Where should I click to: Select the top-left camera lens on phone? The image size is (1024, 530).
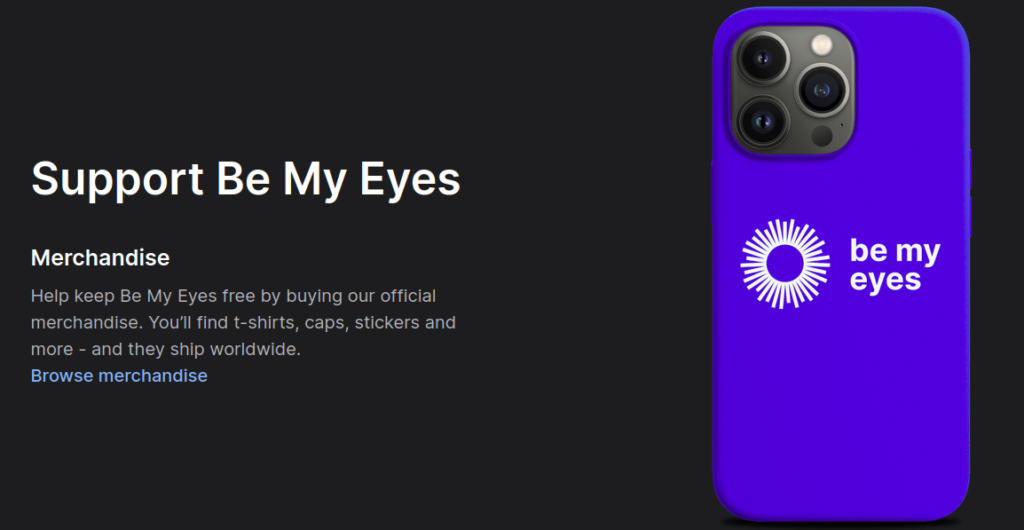pos(762,58)
